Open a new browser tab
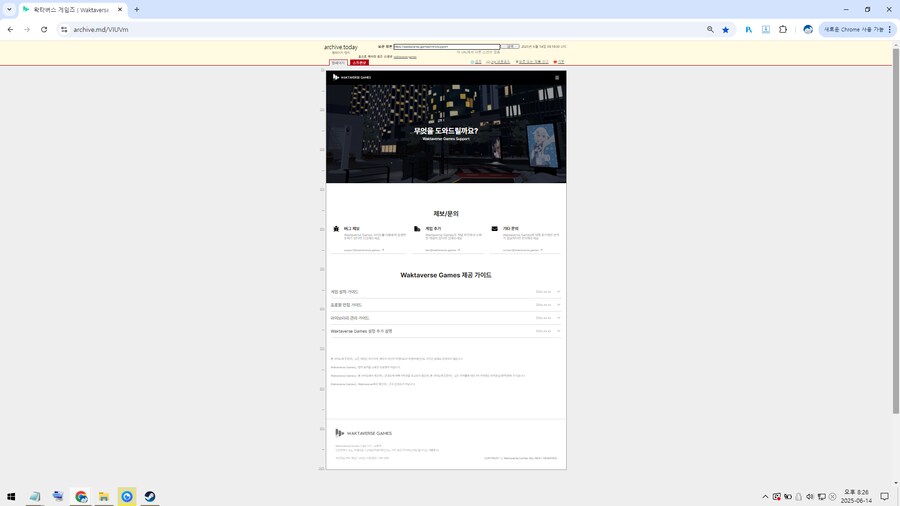Screen dimensions: 900x506 (137, 10)
